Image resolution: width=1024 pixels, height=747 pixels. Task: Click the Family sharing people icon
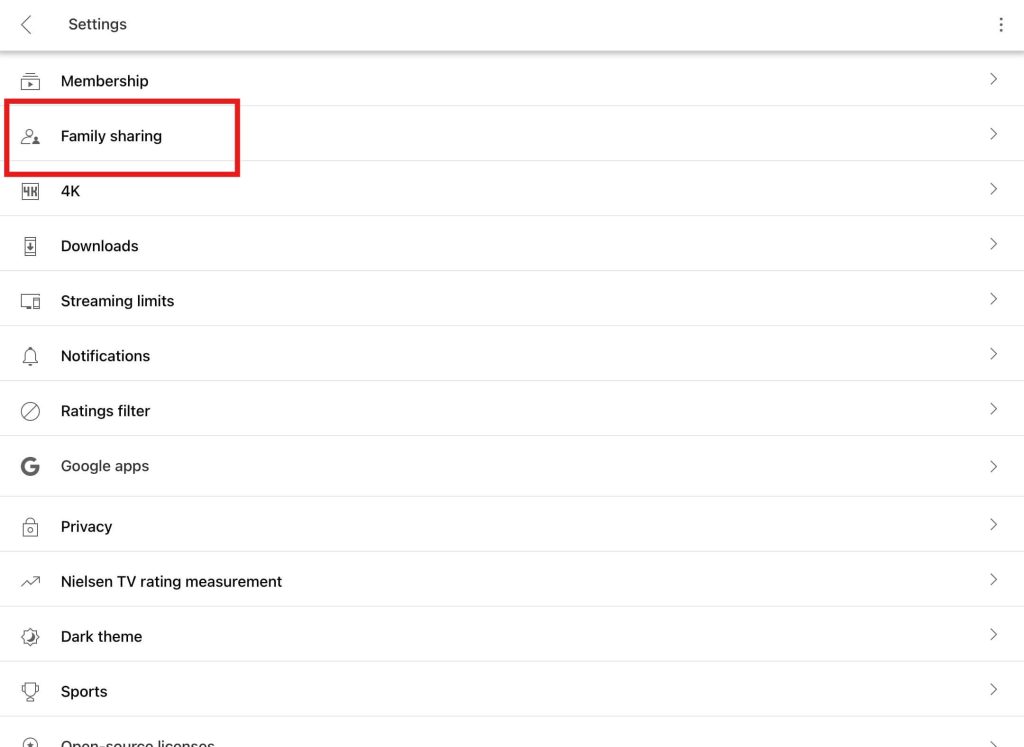[x=30, y=136]
